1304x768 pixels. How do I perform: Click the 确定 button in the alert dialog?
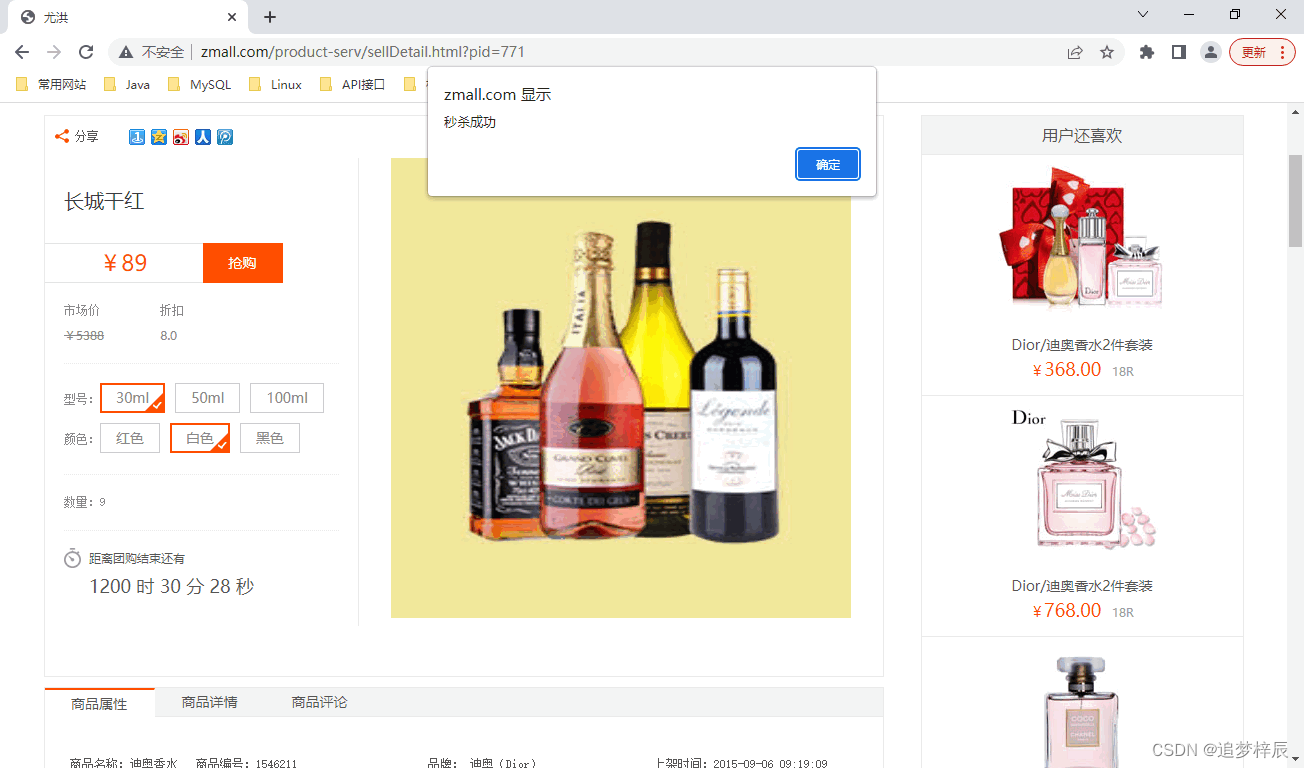click(x=828, y=164)
